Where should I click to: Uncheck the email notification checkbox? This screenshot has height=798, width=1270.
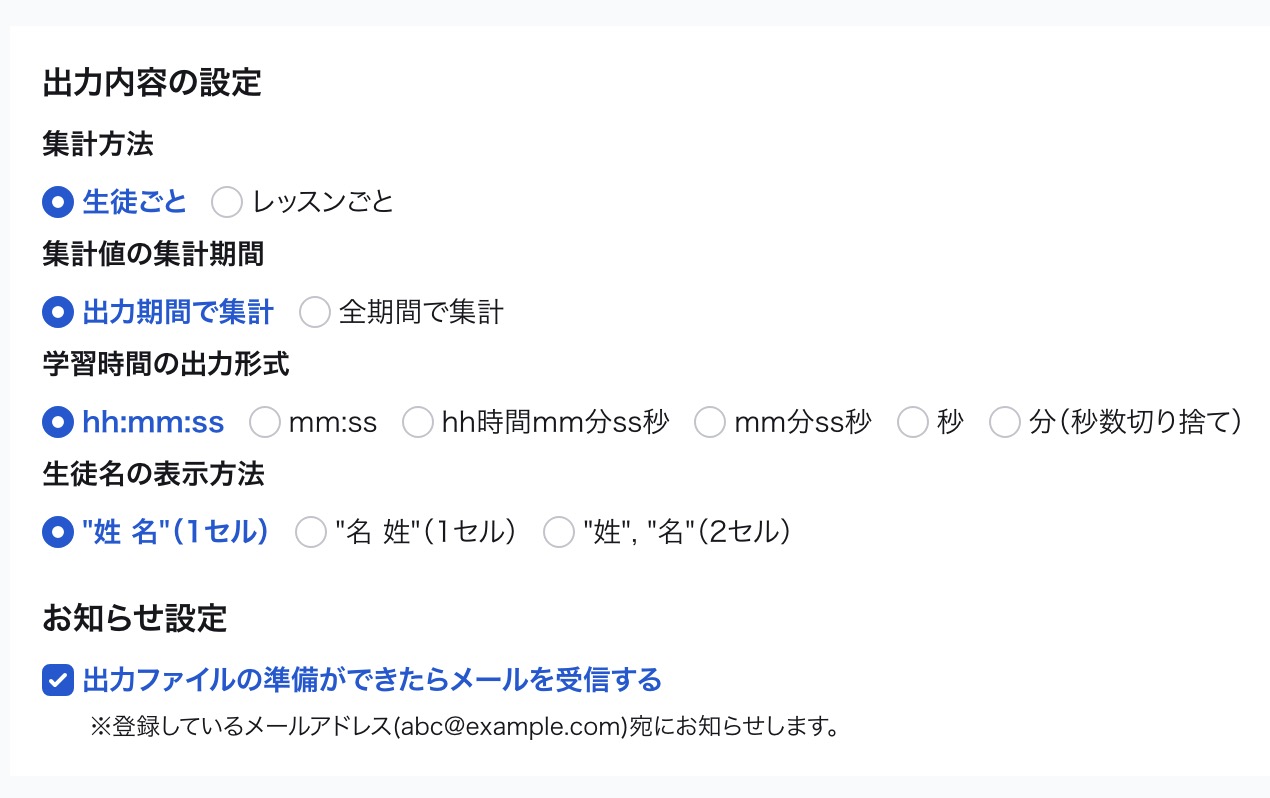(x=57, y=680)
